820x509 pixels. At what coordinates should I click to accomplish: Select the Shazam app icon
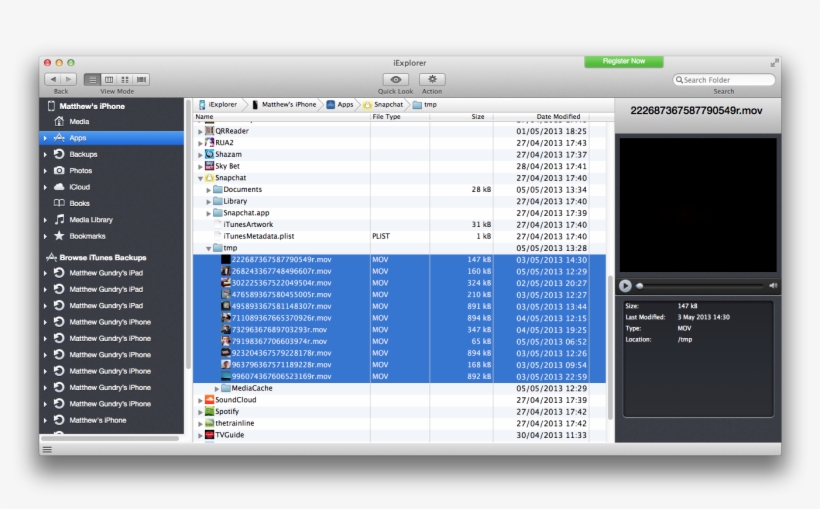point(210,154)
